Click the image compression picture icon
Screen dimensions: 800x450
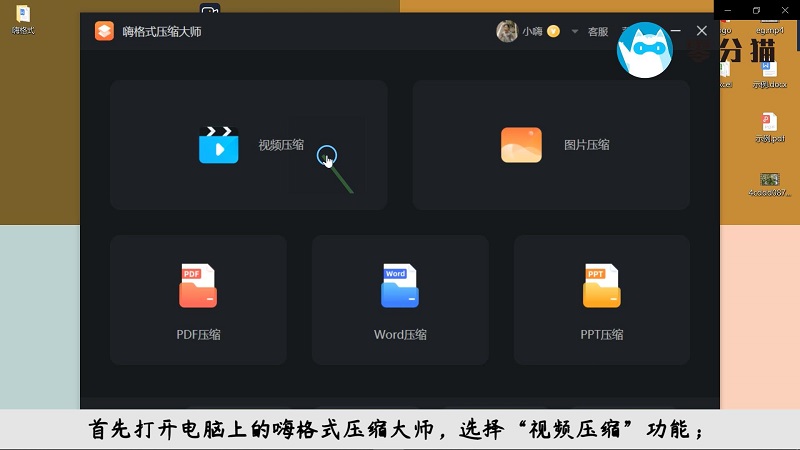521,145
